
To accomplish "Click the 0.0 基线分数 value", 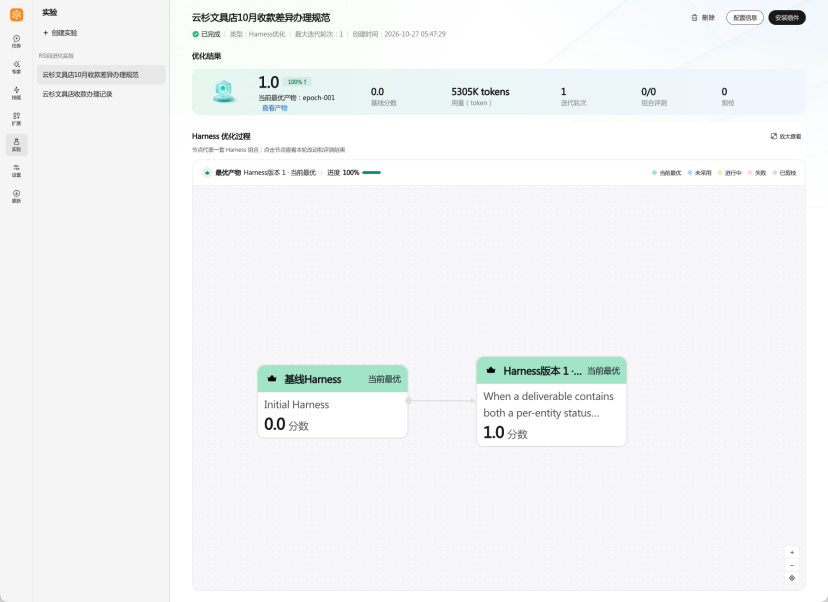I will point(378,91).
